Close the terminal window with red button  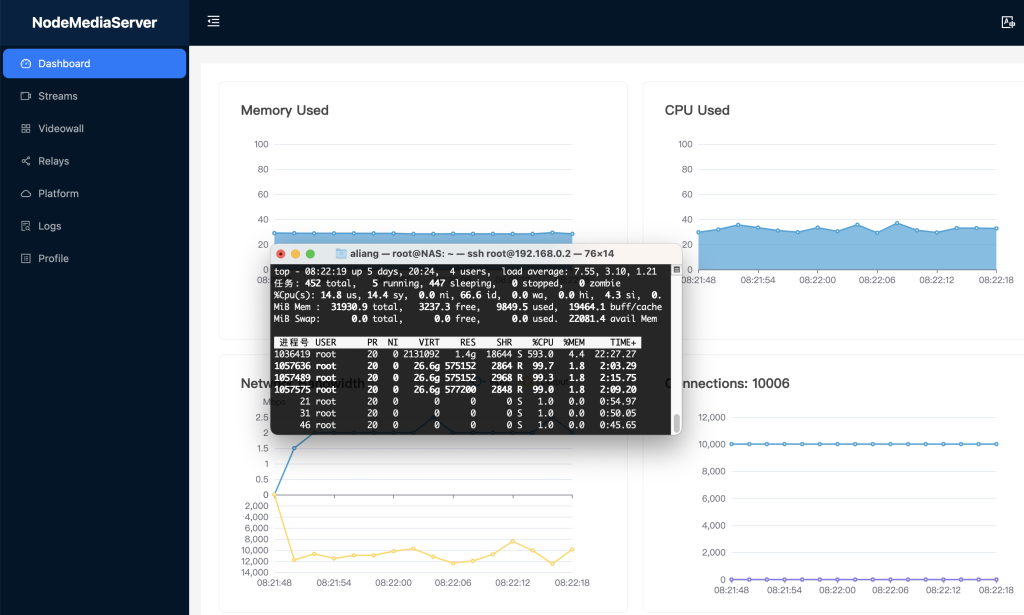click(x=281, y=254)
